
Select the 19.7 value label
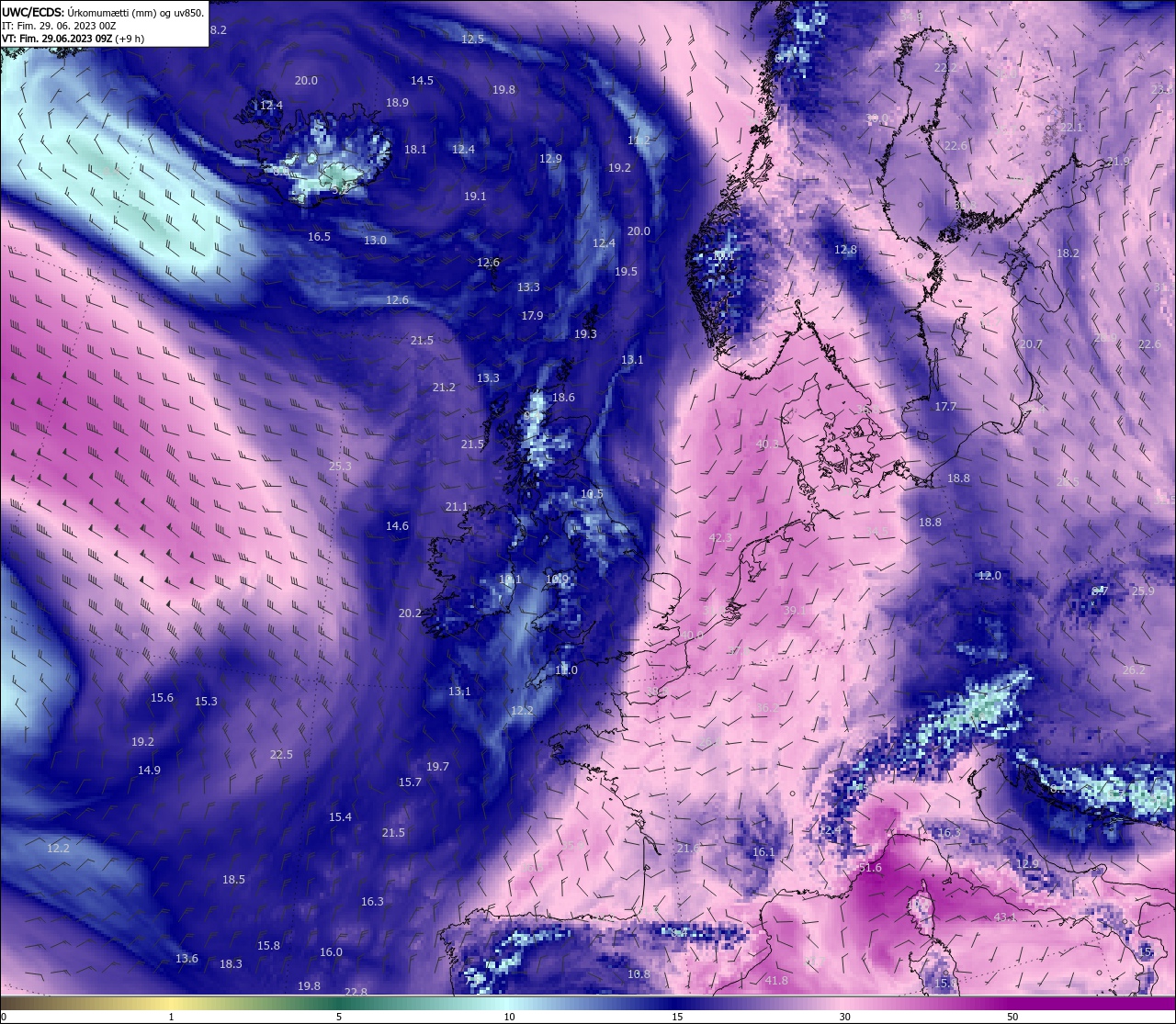pyautogui.click(x=437, y=767)
